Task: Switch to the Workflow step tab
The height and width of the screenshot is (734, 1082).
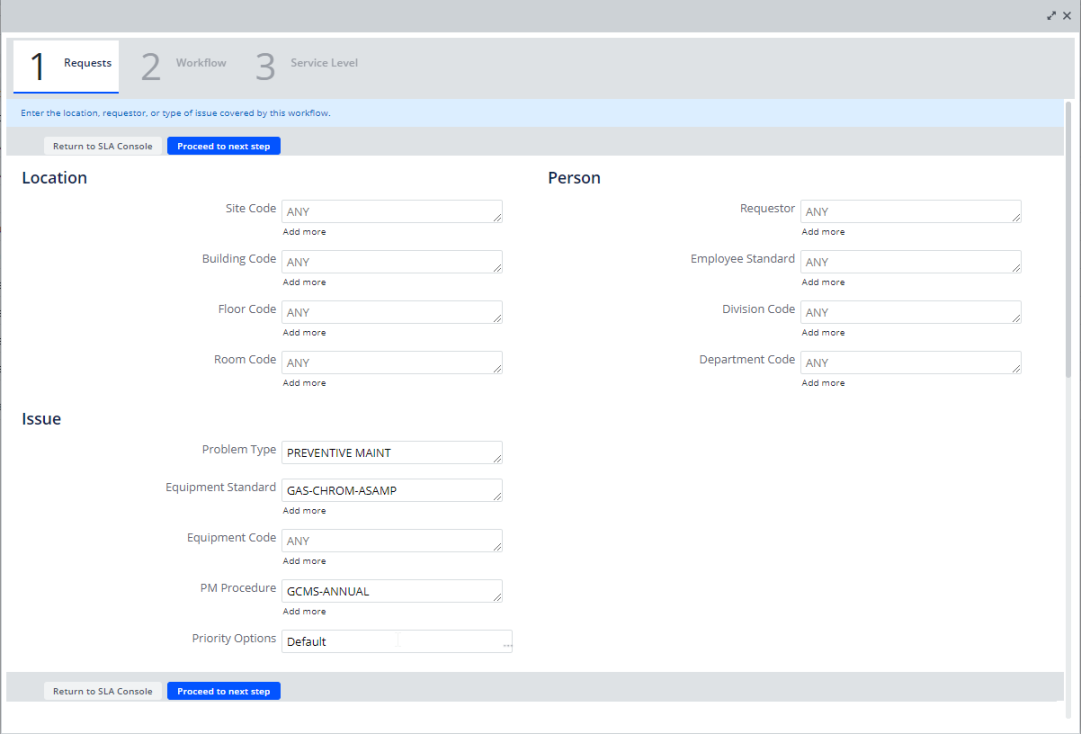Action: coord(184,66)
